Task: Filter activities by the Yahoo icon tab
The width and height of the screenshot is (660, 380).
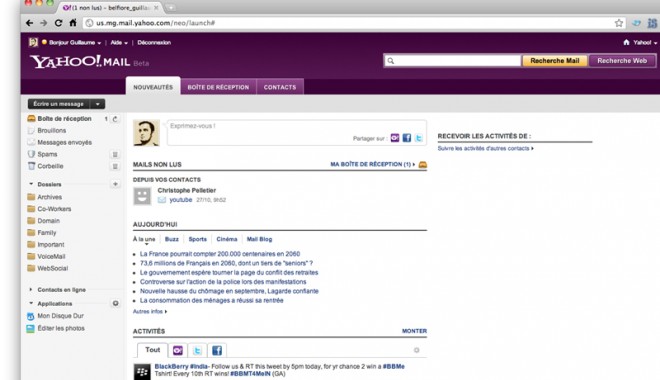Action: (x=178, y=350)
